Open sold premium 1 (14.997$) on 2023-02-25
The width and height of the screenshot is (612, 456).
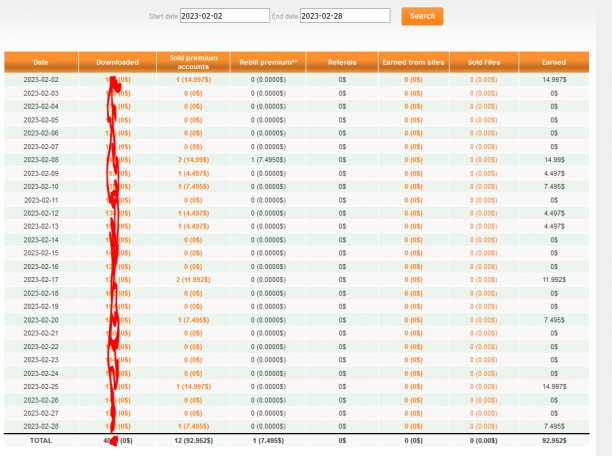pyautogui.click(x=193, y=387)
